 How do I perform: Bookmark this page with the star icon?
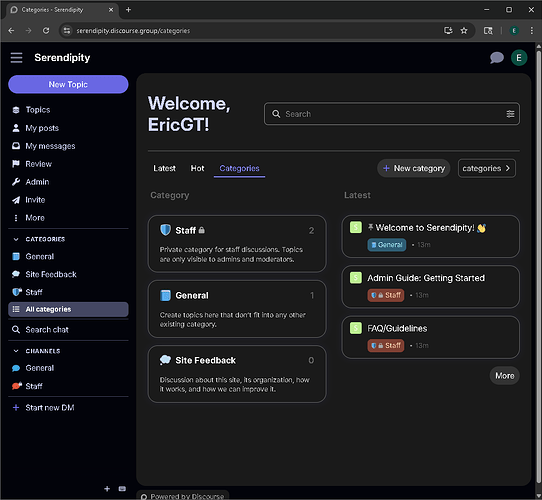[x=464, y=31]
